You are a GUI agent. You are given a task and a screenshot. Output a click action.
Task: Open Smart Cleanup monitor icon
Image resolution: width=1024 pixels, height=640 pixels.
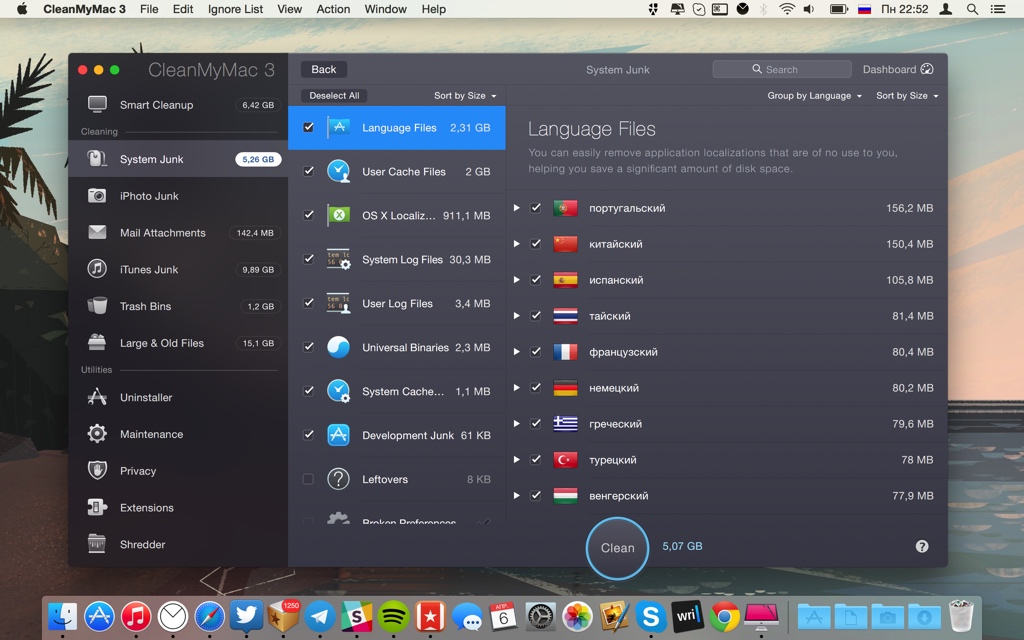97,104
